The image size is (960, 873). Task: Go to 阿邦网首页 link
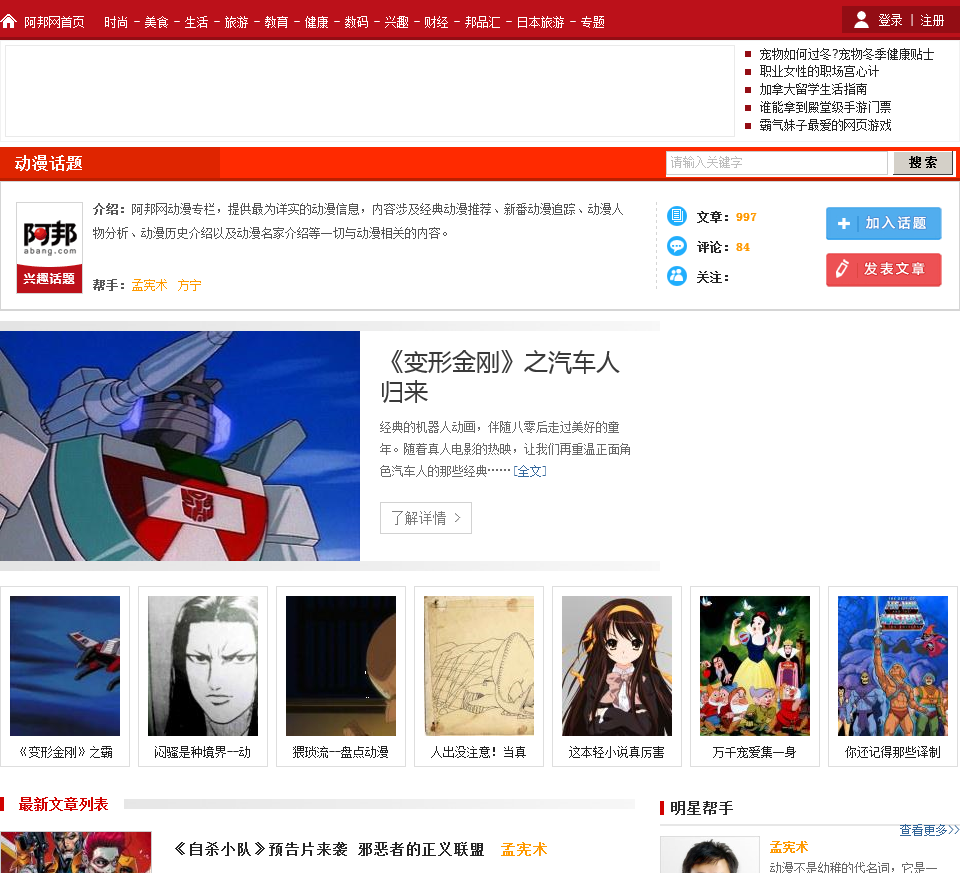click(54, 22)
